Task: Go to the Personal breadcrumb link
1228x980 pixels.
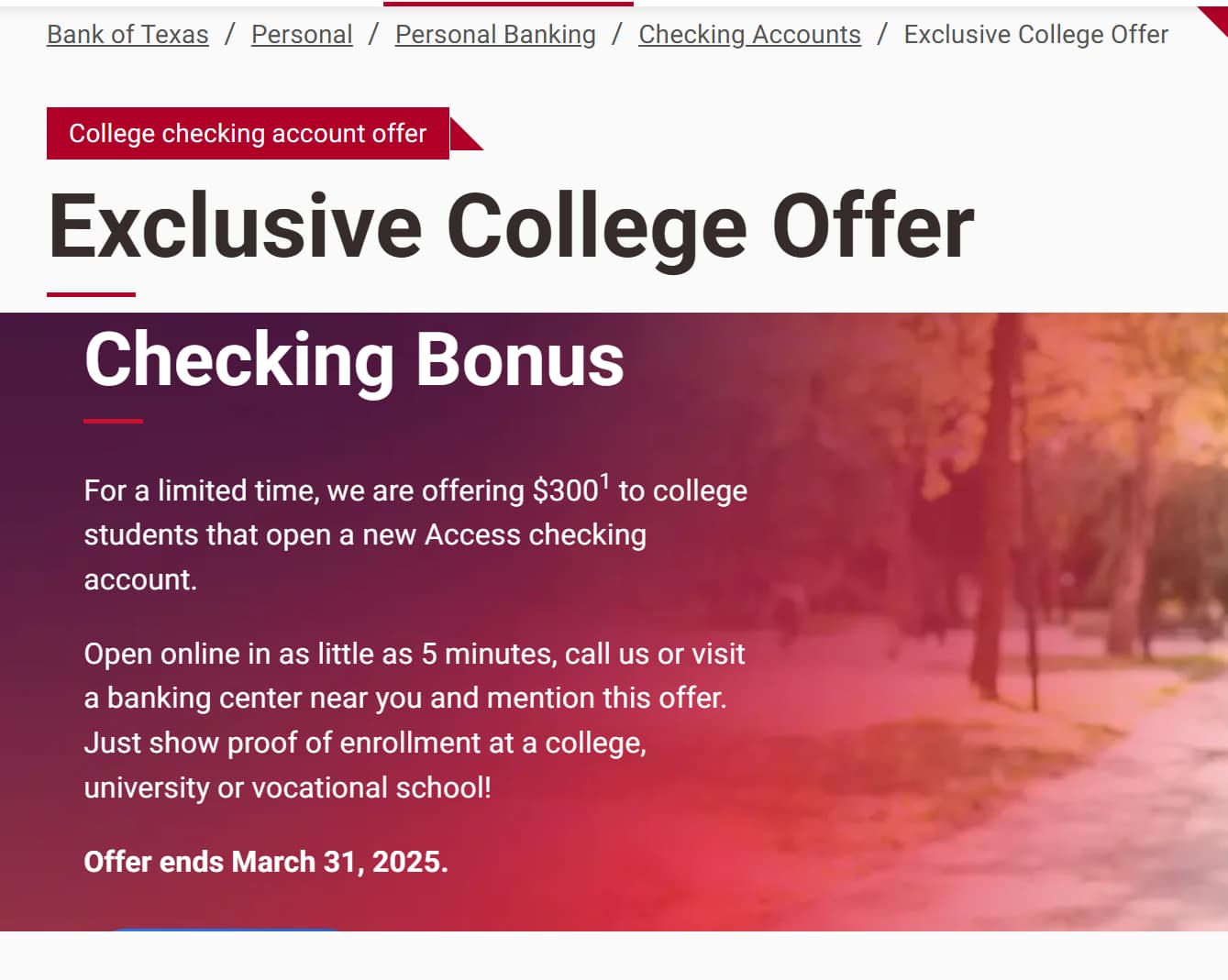Action: tap(302, 35)
